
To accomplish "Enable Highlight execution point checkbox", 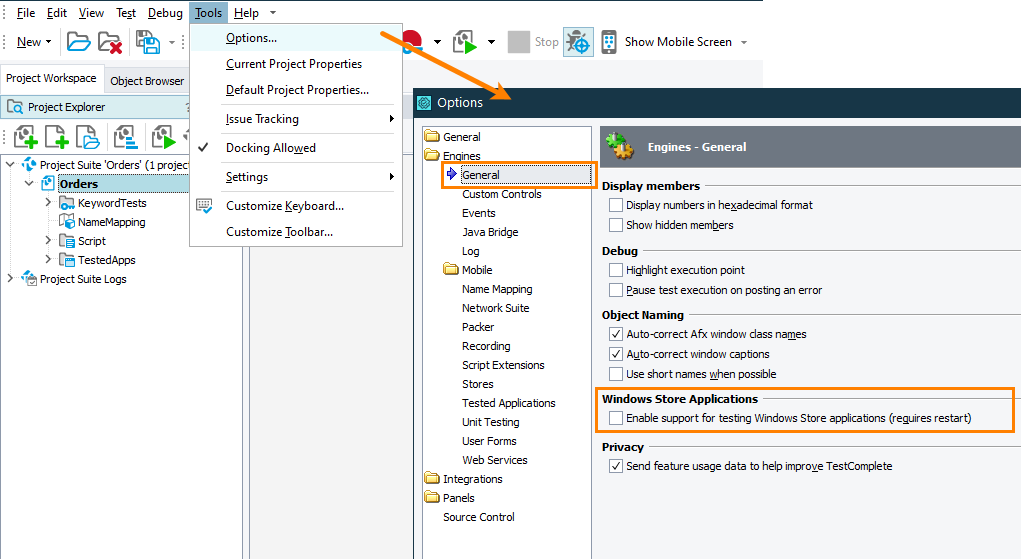I will [x=615, y=270].
